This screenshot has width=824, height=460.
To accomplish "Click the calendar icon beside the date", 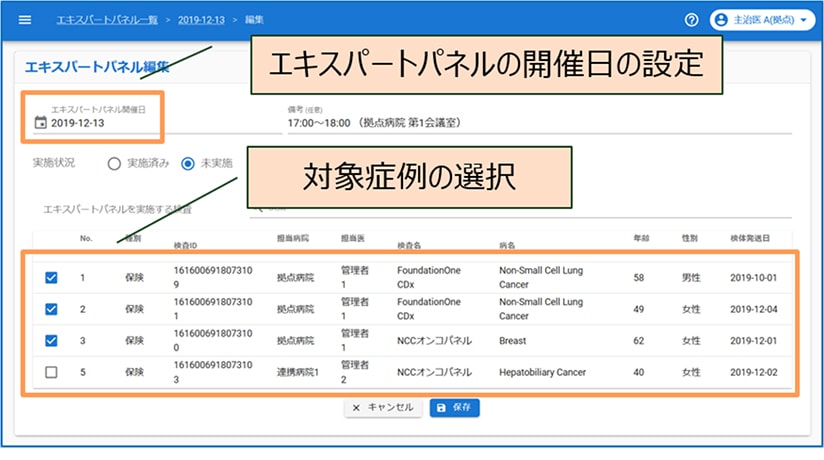I will pos(40,123).
